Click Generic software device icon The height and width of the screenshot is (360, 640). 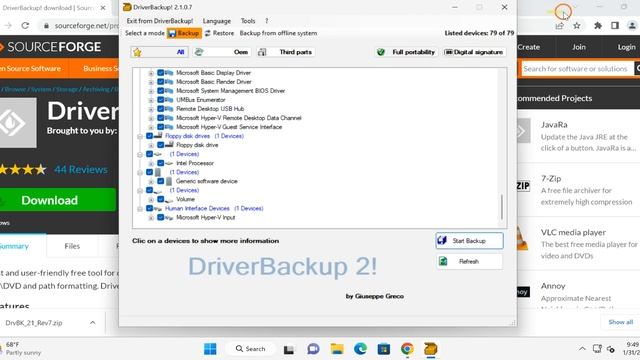169,181
